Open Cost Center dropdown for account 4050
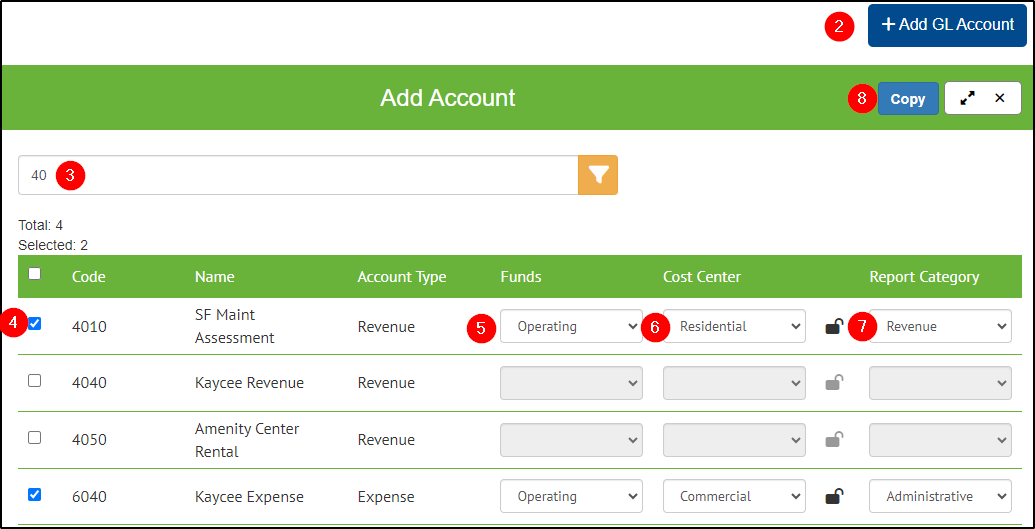The width and height of the screenshot is (1035, 529). tap(734, 440)
